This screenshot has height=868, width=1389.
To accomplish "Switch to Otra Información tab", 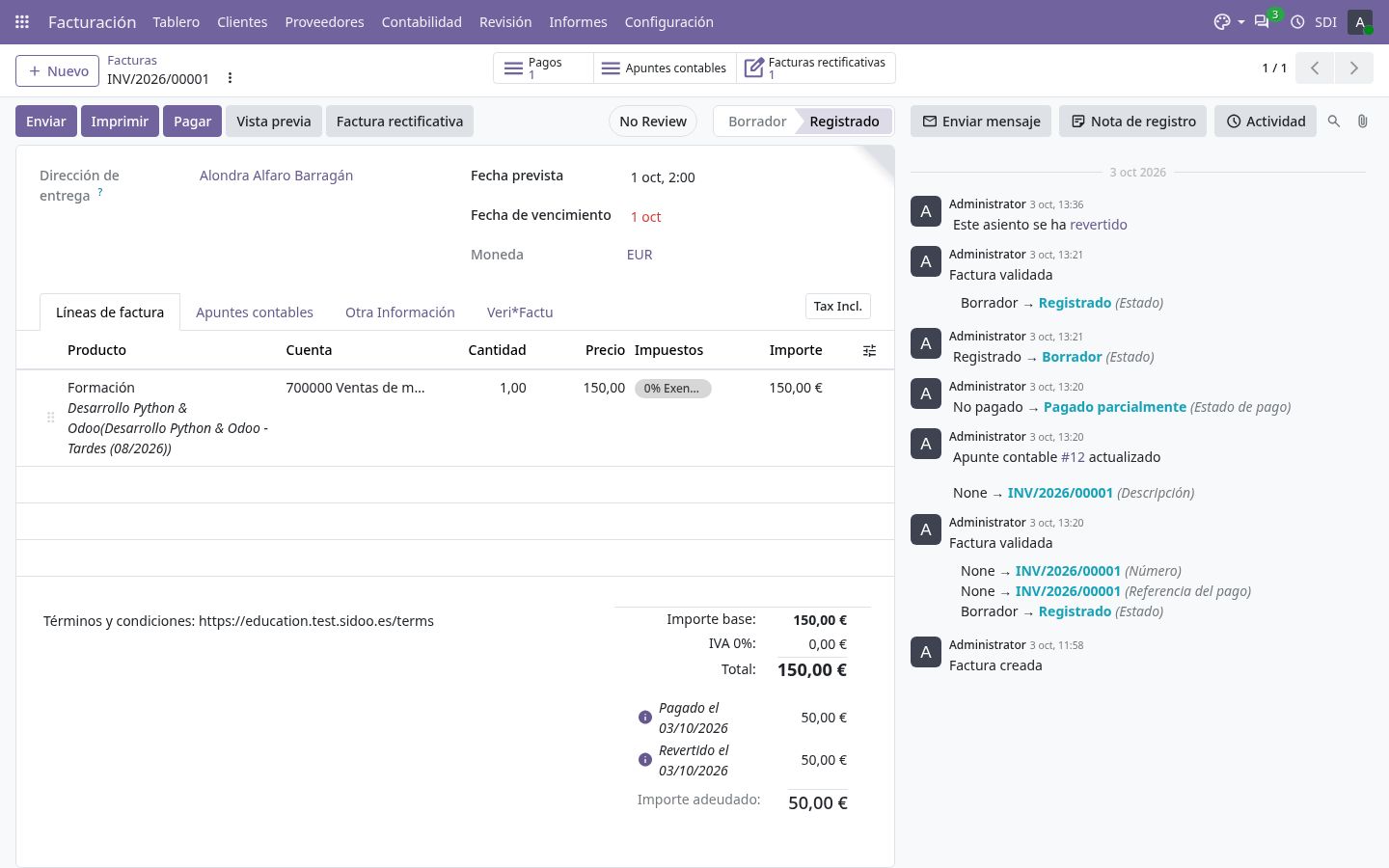I will [x=400, y=312].
